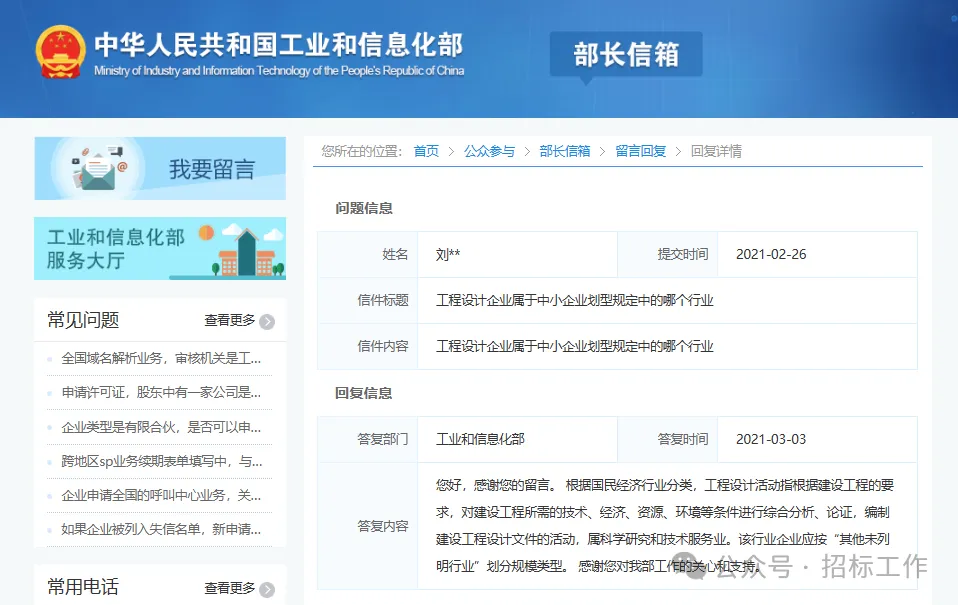The image size is (958, 605).
Task: Click the submit date 2021-02-26
Action: [771, 254]
